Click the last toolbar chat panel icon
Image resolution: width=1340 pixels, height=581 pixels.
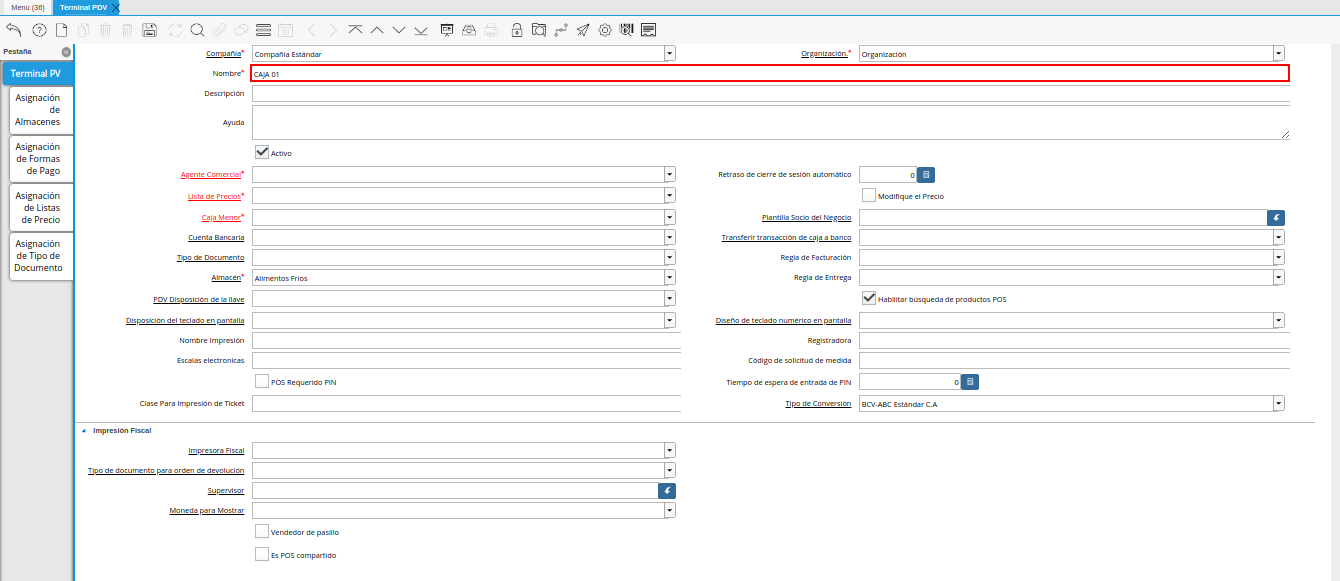click(x=649, y=30)
